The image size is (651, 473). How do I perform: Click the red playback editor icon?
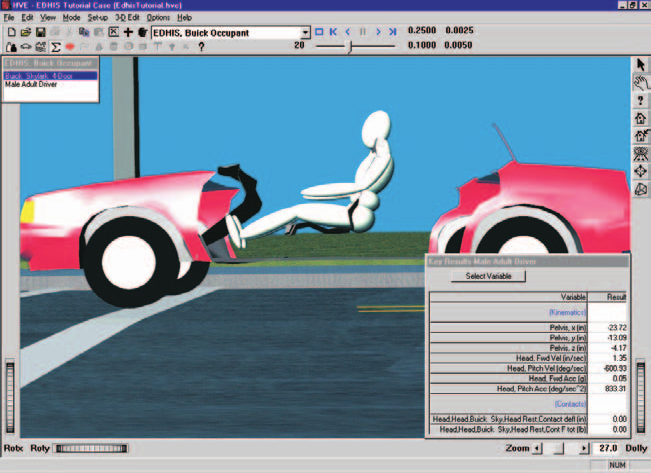click(70, 47)
